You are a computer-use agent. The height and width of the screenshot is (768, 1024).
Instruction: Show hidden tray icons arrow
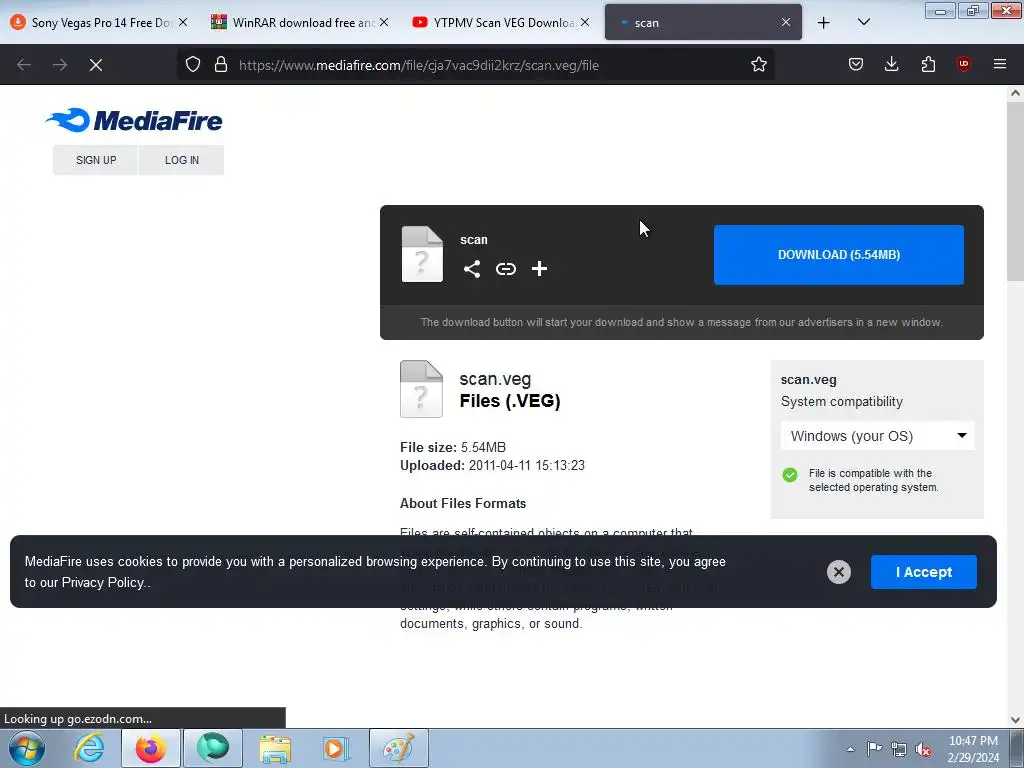(x=850, y=749)
